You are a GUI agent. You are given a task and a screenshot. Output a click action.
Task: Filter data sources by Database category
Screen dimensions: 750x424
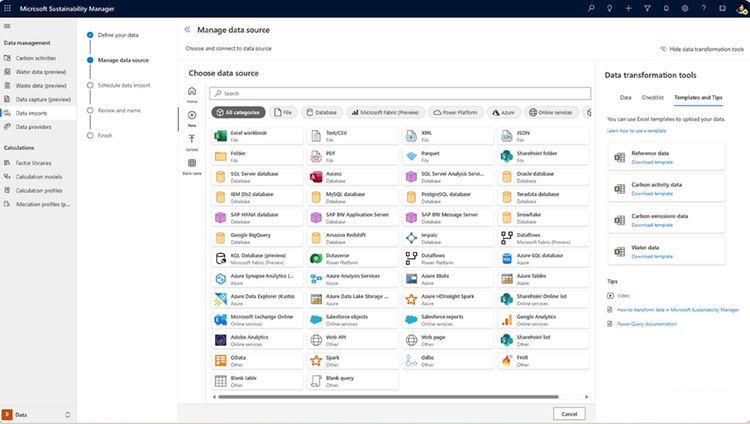click(x=322, y=112)
